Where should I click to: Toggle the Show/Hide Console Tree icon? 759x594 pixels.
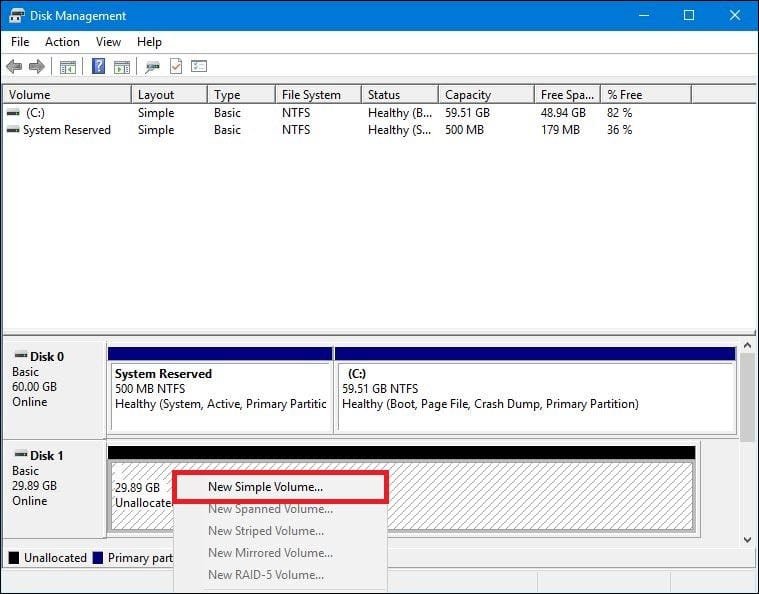pos(68,67)
